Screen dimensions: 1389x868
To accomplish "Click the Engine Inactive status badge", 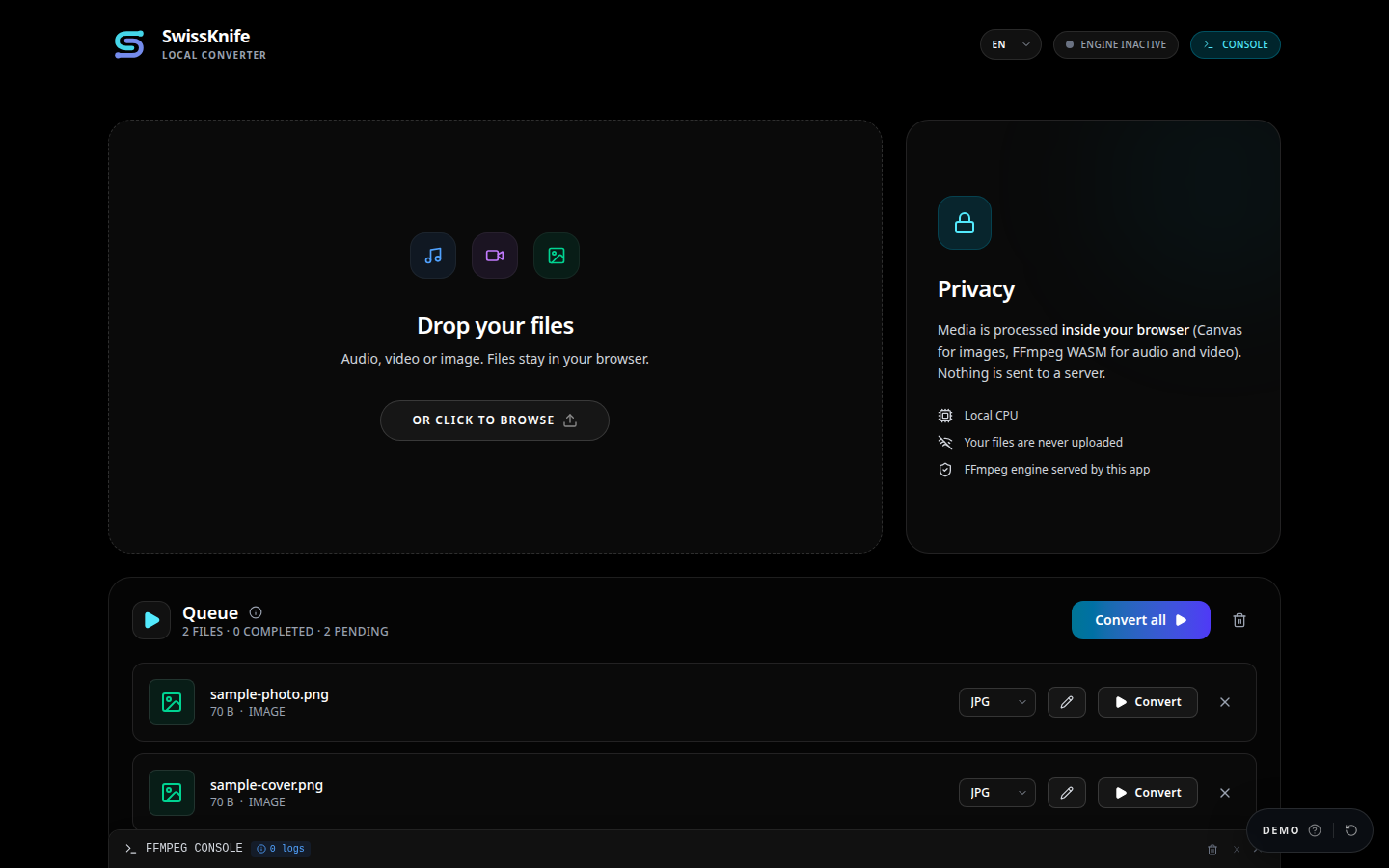I will [1115, 44].
